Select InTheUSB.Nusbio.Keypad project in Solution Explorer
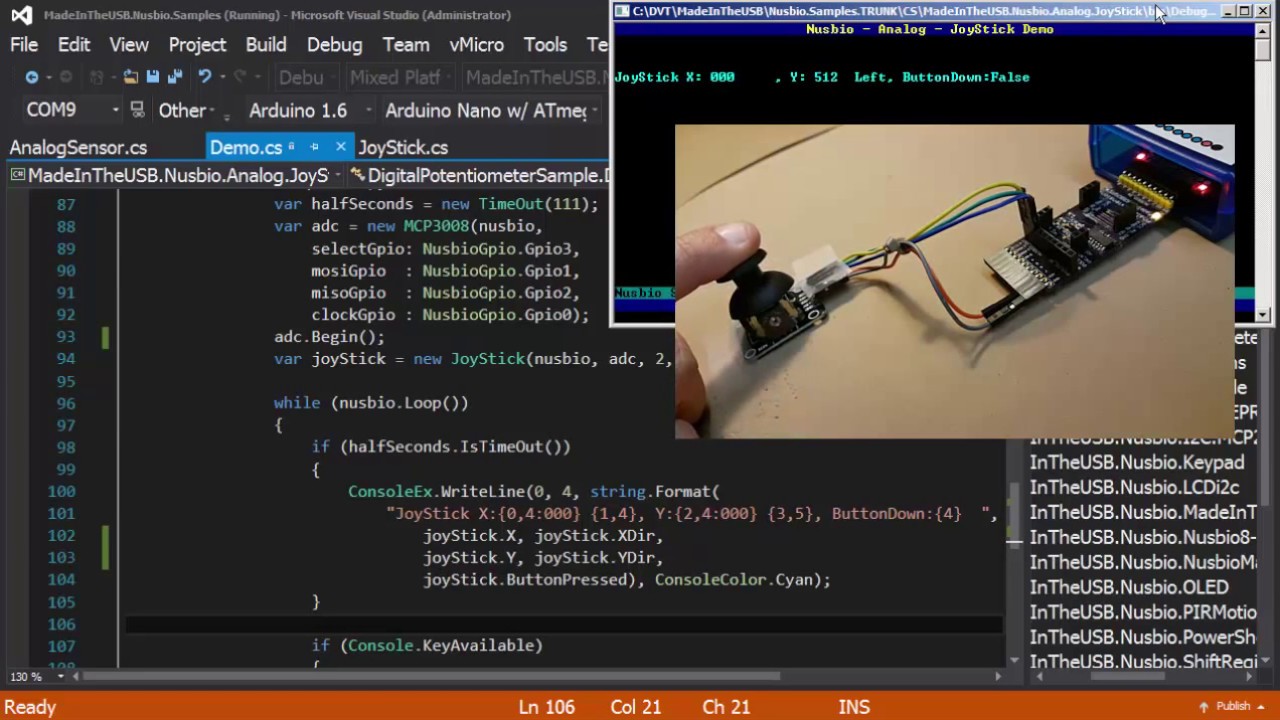Screen dimensions: 1280x720 (1137, 462)
